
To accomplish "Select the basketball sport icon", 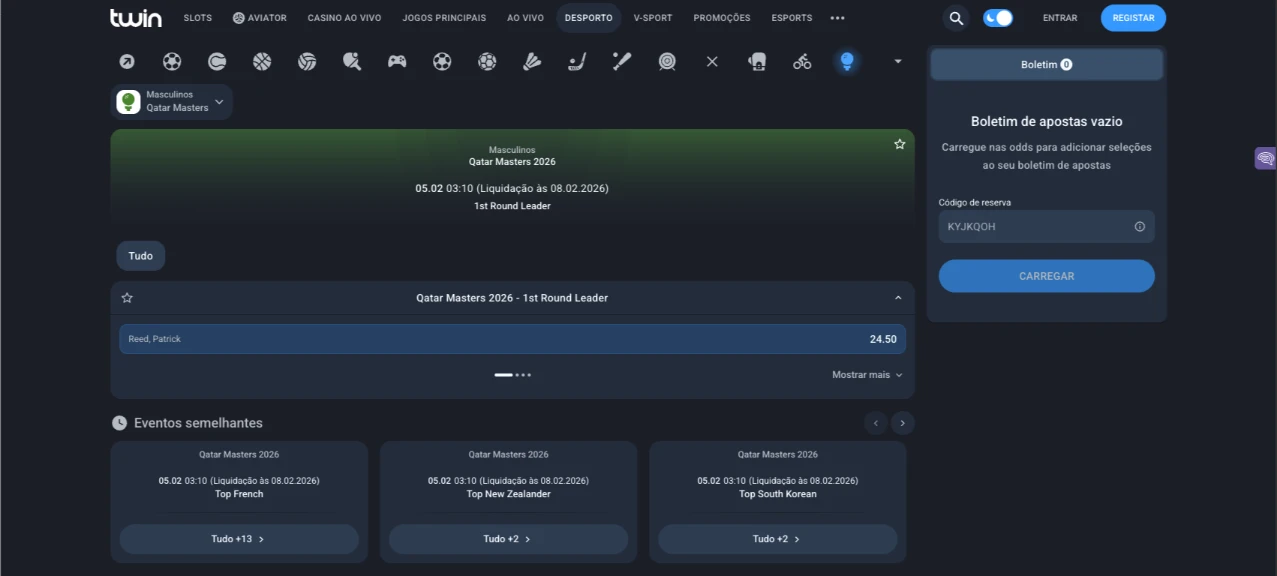I will point(262,62).
